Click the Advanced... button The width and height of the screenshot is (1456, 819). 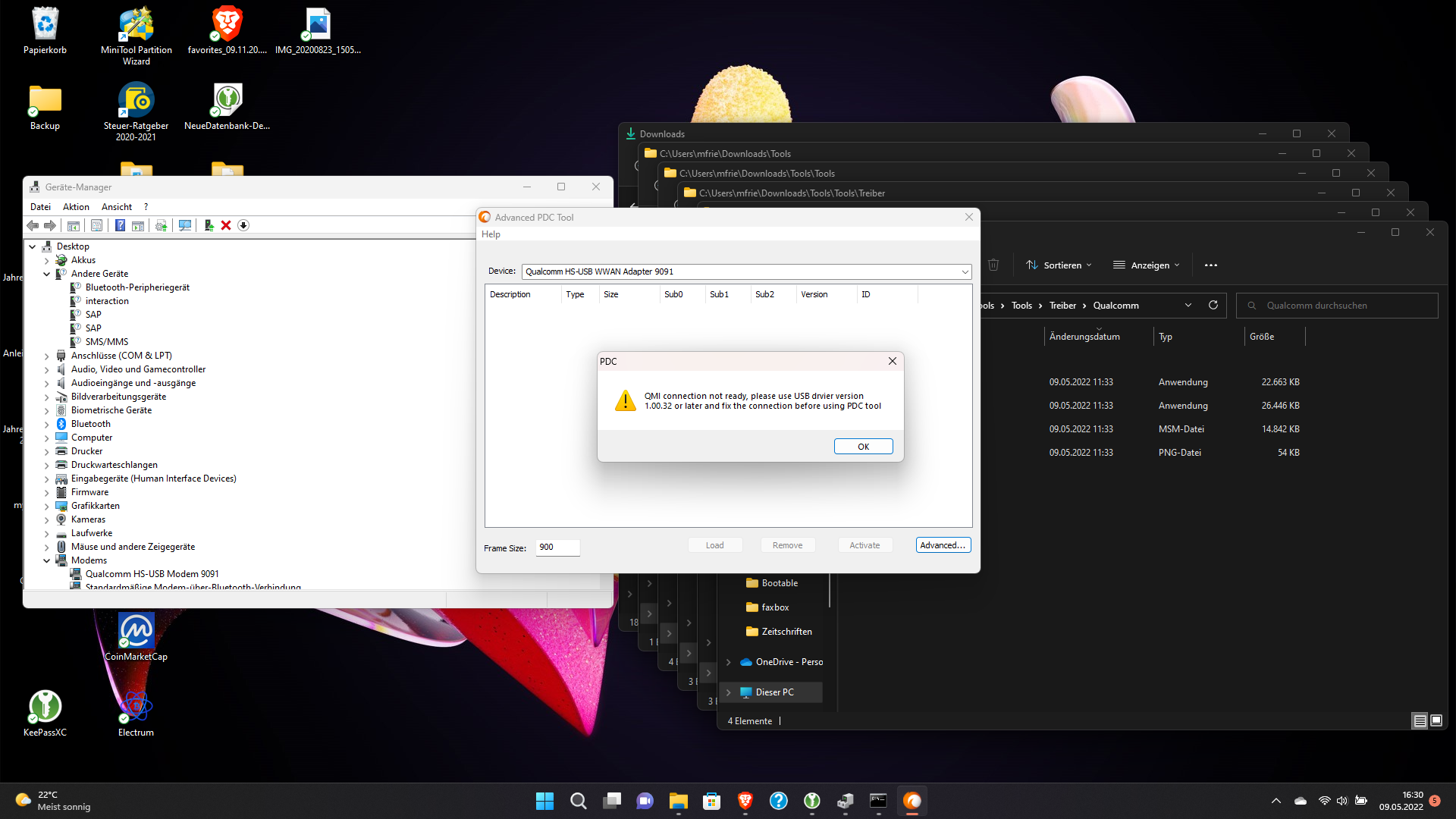943,545
